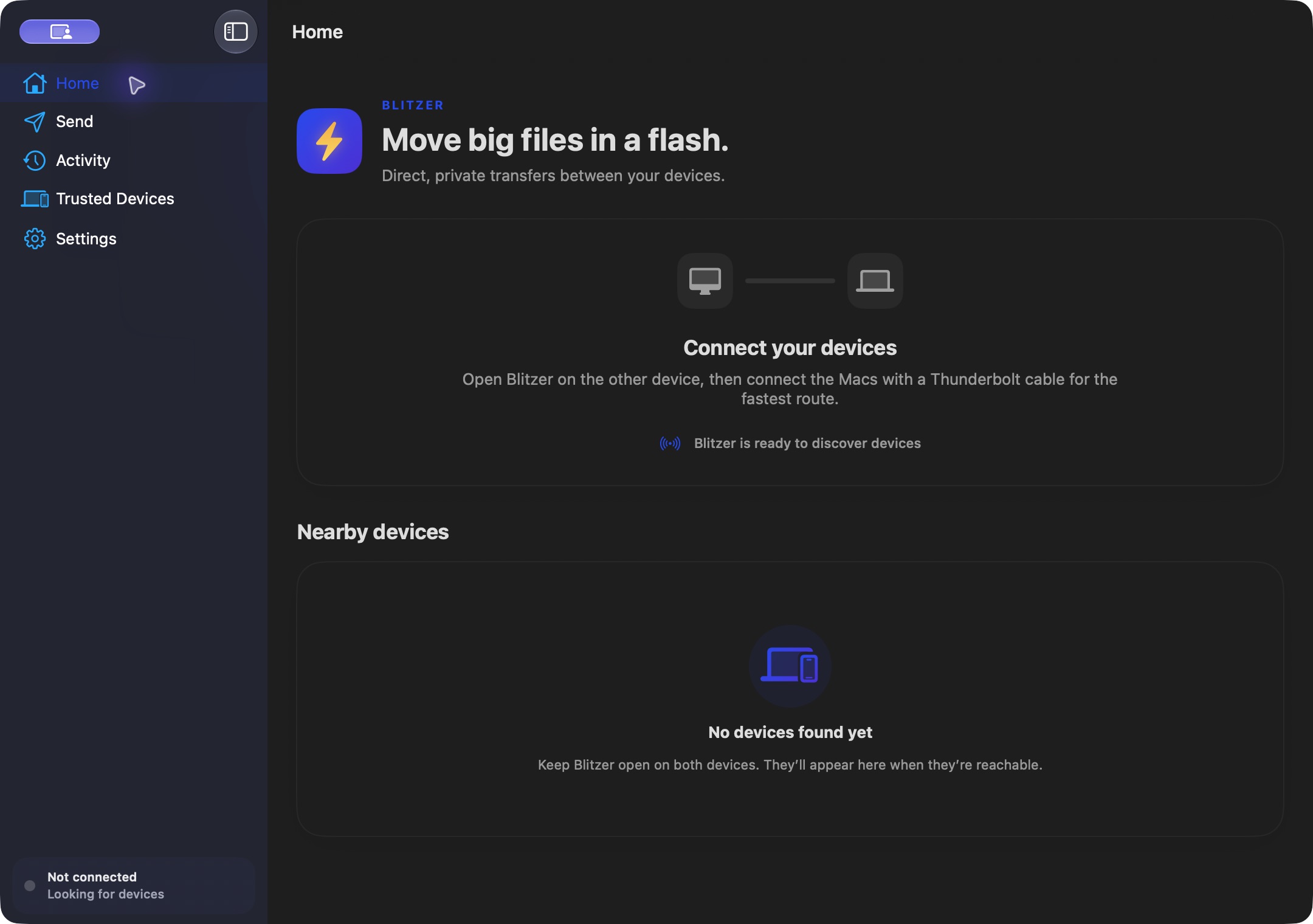Image resolution: width=1313 pixels, height=924 pixels.
Task: Click the gray connection status dot
Action: click(x=30, y=886)
